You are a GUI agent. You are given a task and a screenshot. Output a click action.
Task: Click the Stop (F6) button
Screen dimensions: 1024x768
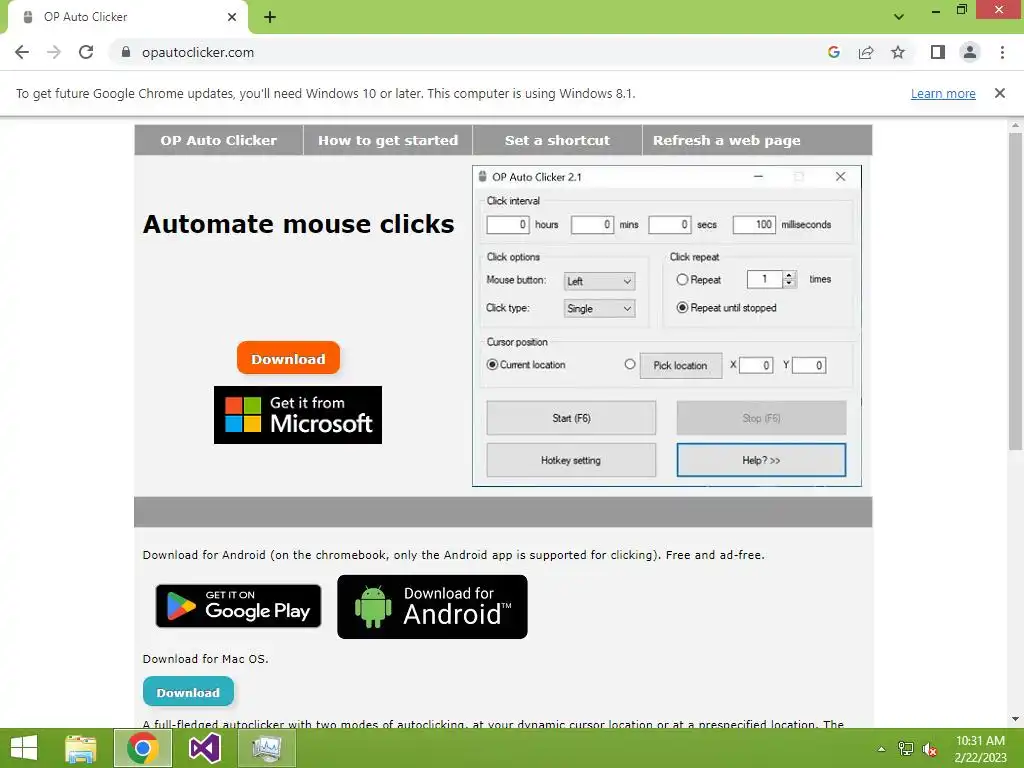(x=761, y=418)
